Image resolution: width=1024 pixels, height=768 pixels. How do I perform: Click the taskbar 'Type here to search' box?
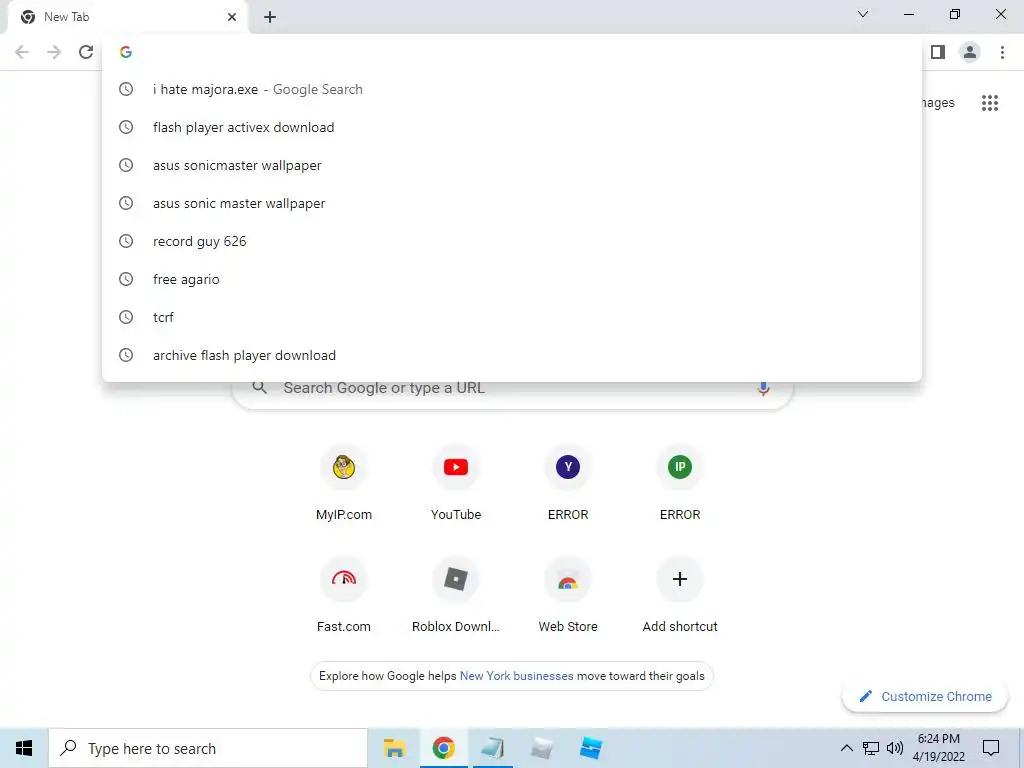(208, 748)
